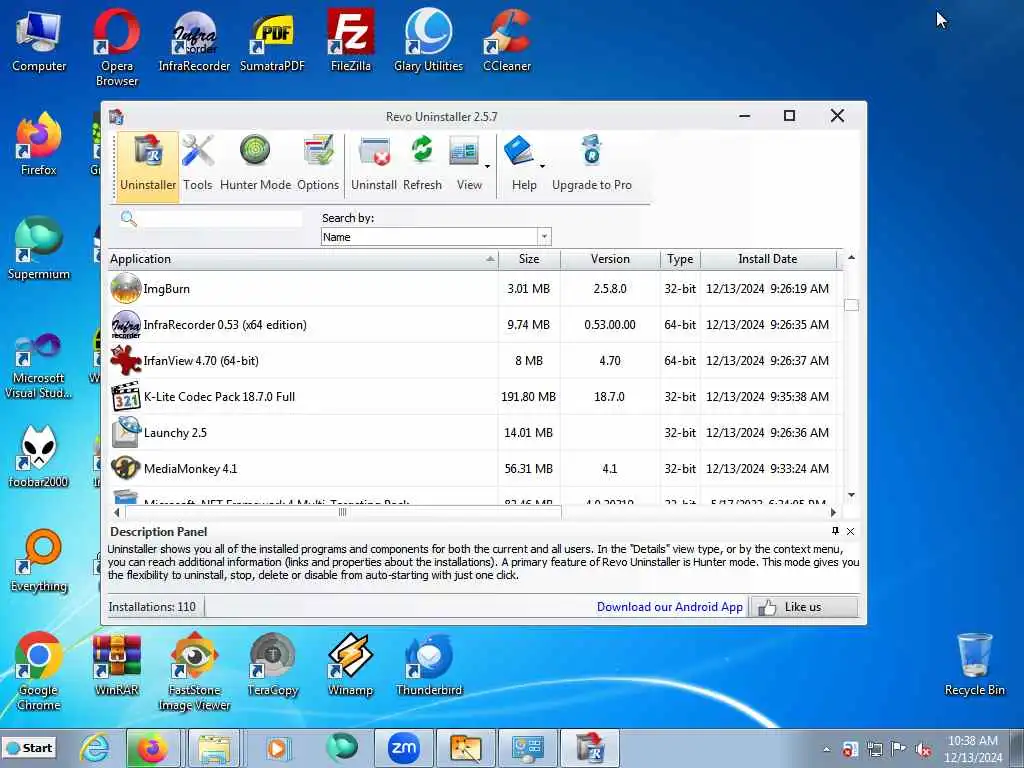Click the K-Lite Codec Pack 321 icon
This screenshot has width=1024, height=768.
pos(125,396)
